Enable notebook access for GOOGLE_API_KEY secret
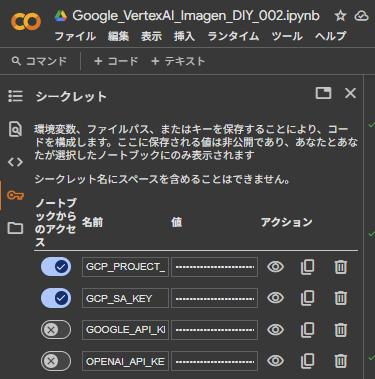This screenshot has width=375, height=379. pyautogui.click(x=56, y=330)
